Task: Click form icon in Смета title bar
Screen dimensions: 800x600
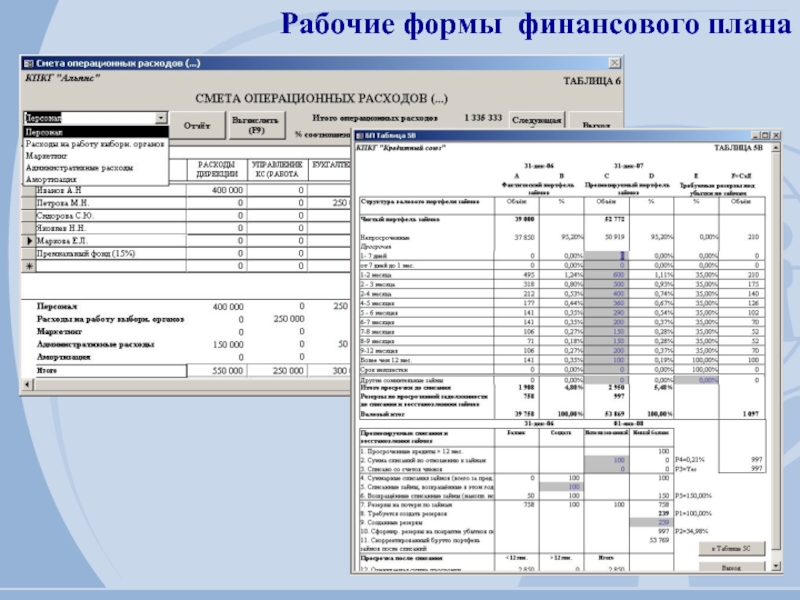Action: (29, 63)
